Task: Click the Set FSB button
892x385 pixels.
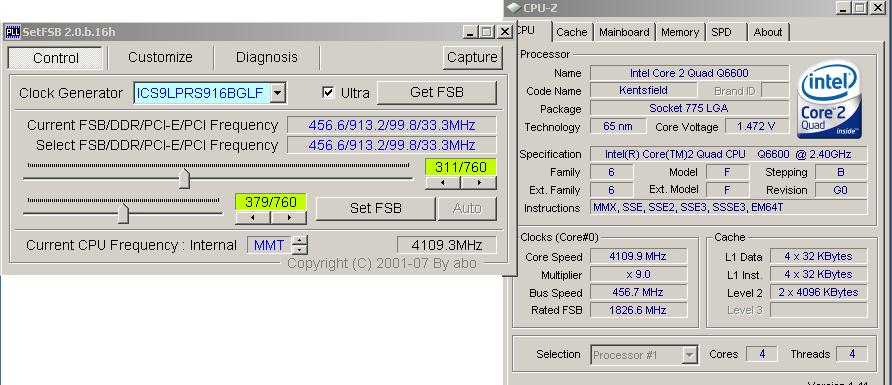Action: coord(375,209)
